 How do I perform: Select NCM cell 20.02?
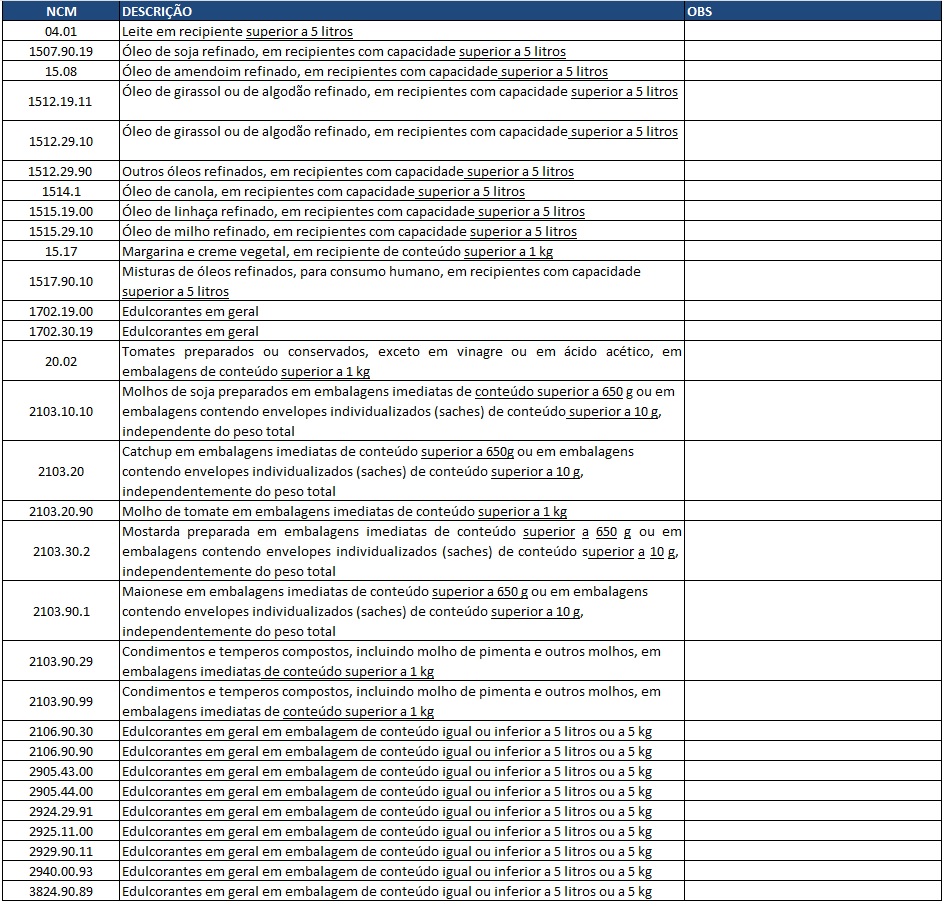click(x=61, y=361)
